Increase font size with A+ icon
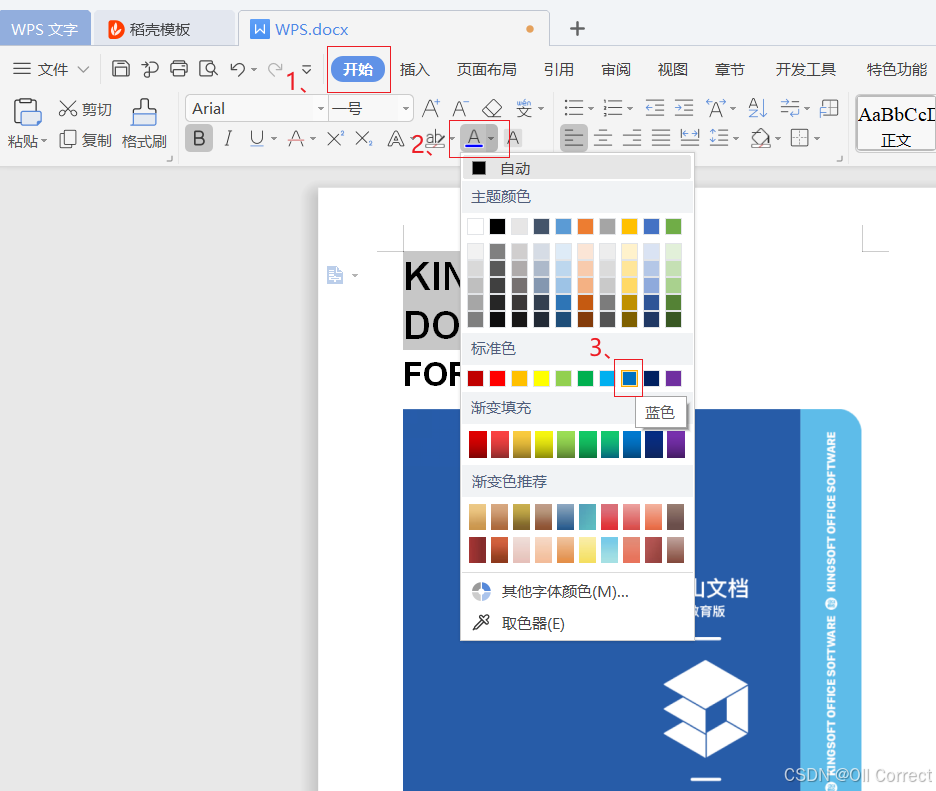The width and height of the screenshot is (936, 791). pyautogui.click(x=430, y=109)
